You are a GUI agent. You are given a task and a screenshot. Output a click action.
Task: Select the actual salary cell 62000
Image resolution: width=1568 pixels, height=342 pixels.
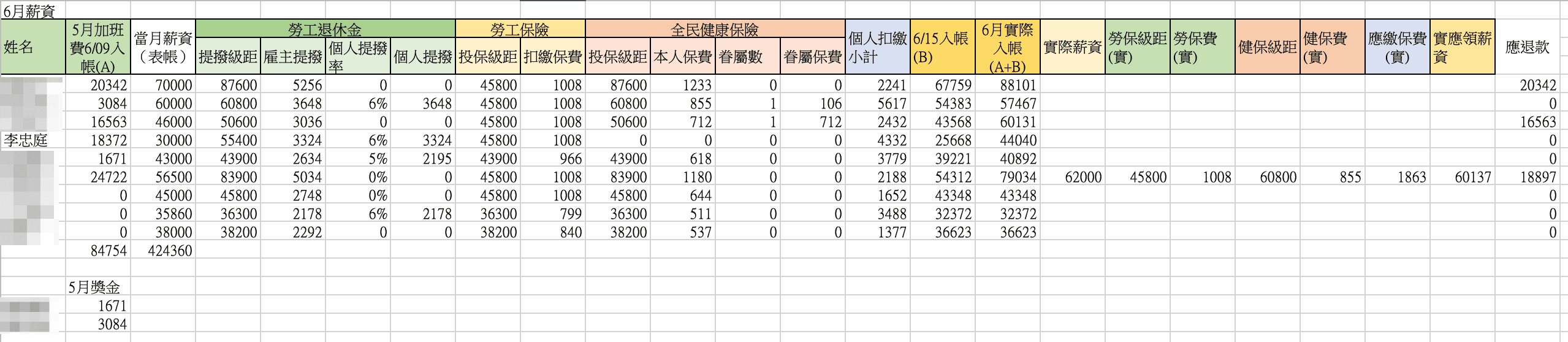[x=1073, y=177]
